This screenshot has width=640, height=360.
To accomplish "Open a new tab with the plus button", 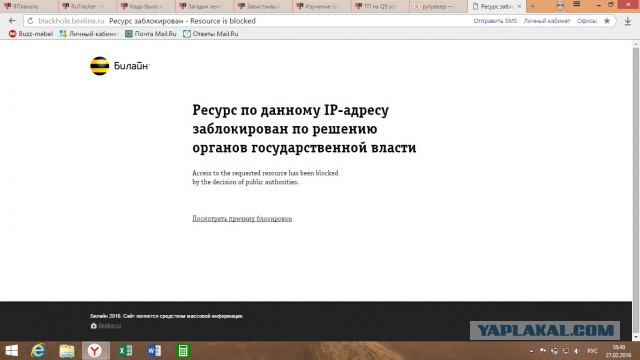I will (x=533, y=6).
